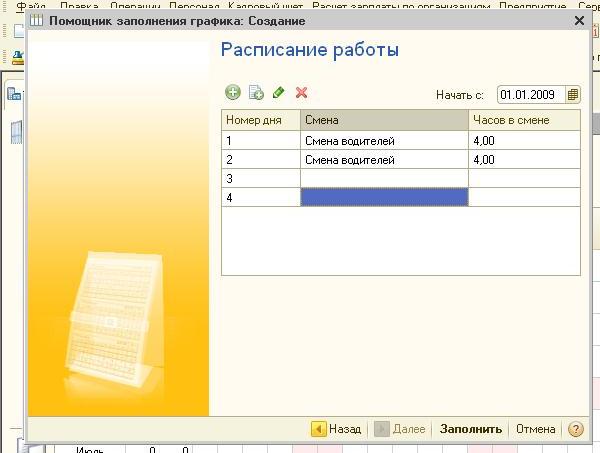Select Смена водителей in day 2 row

tap(384, 159)
